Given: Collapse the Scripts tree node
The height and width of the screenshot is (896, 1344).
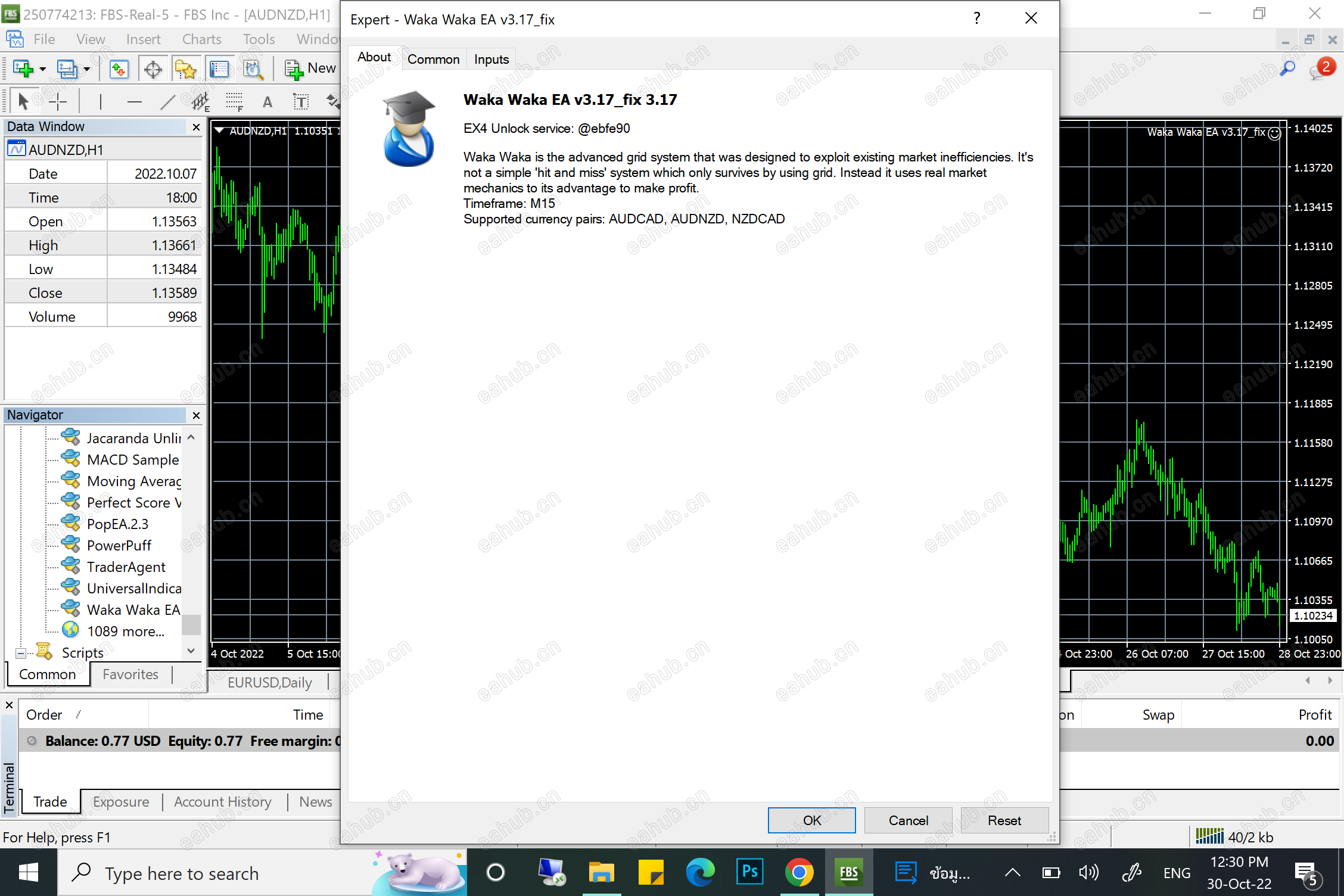Looking at the screenshot, I should [22, 652].
